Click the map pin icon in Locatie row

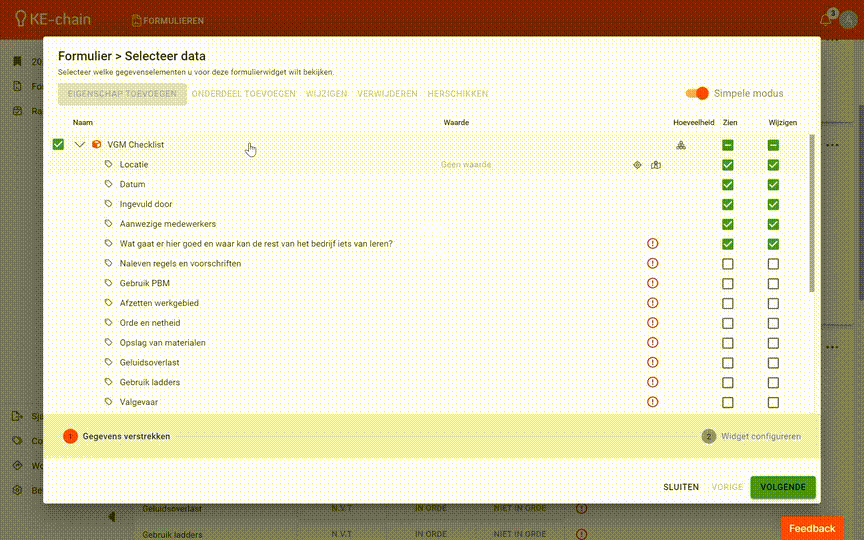(656, 165)
